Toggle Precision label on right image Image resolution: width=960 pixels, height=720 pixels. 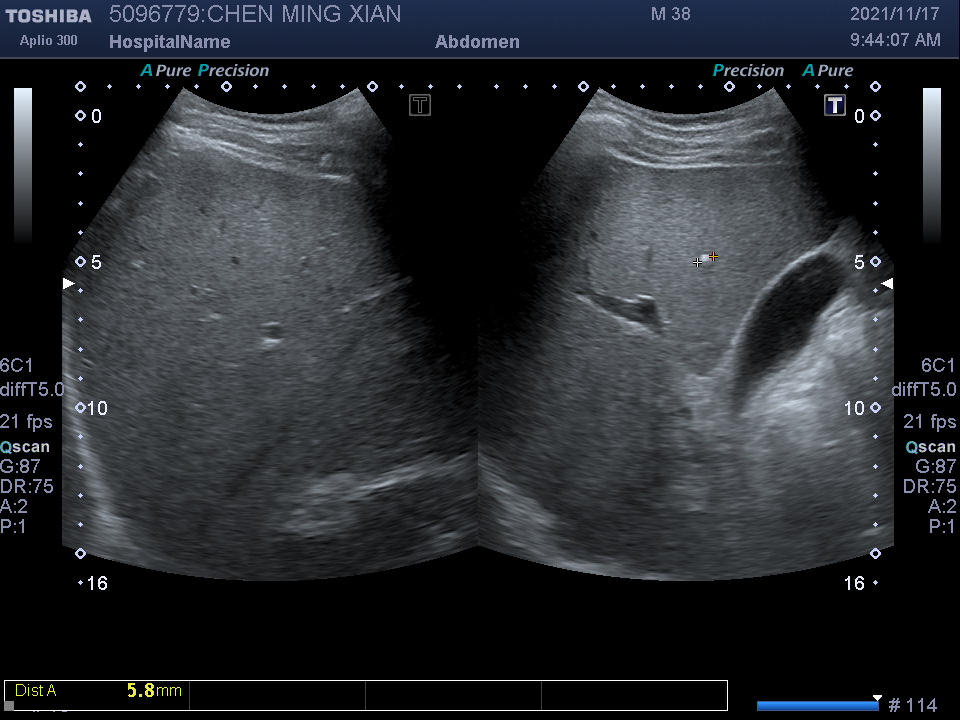[748, 71]
